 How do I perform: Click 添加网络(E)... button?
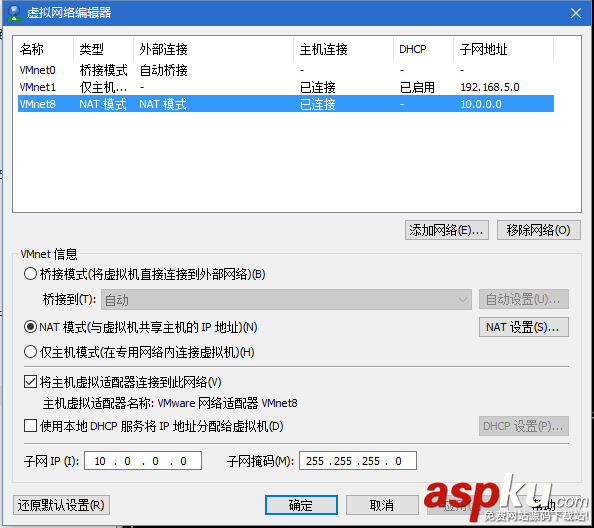point(447,230)
